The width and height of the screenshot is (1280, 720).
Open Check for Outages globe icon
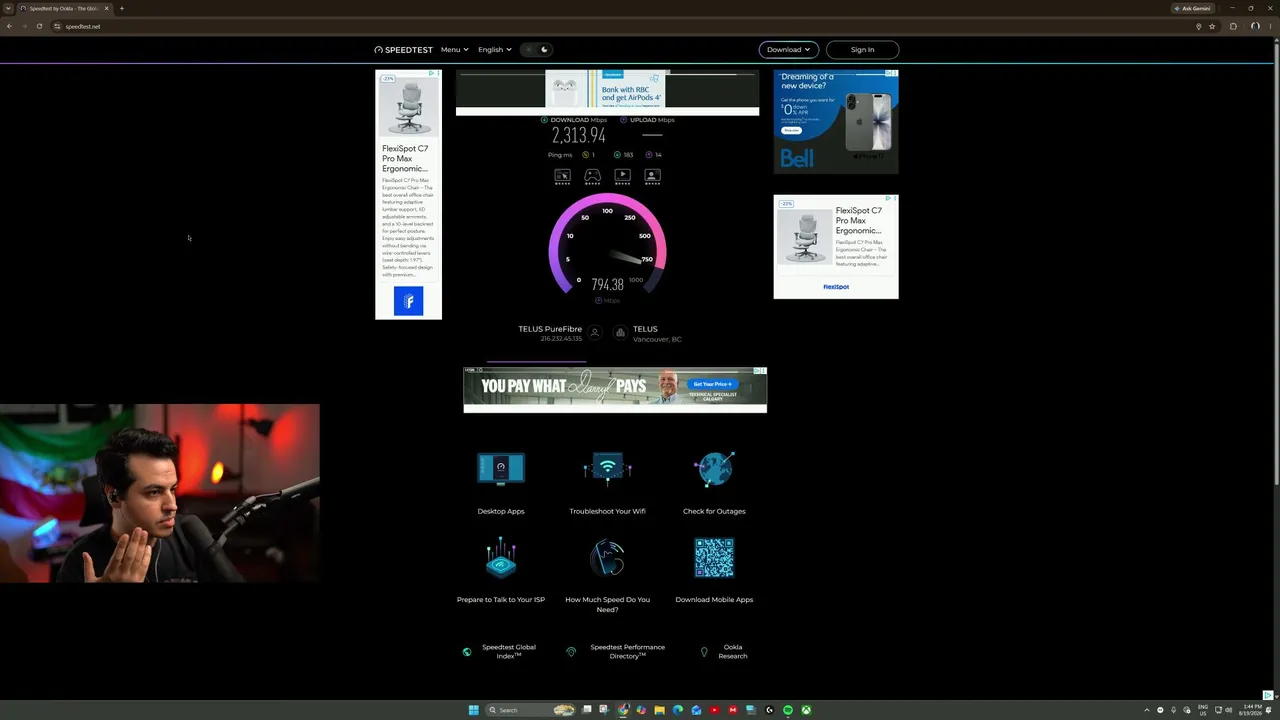pos(714,468)
